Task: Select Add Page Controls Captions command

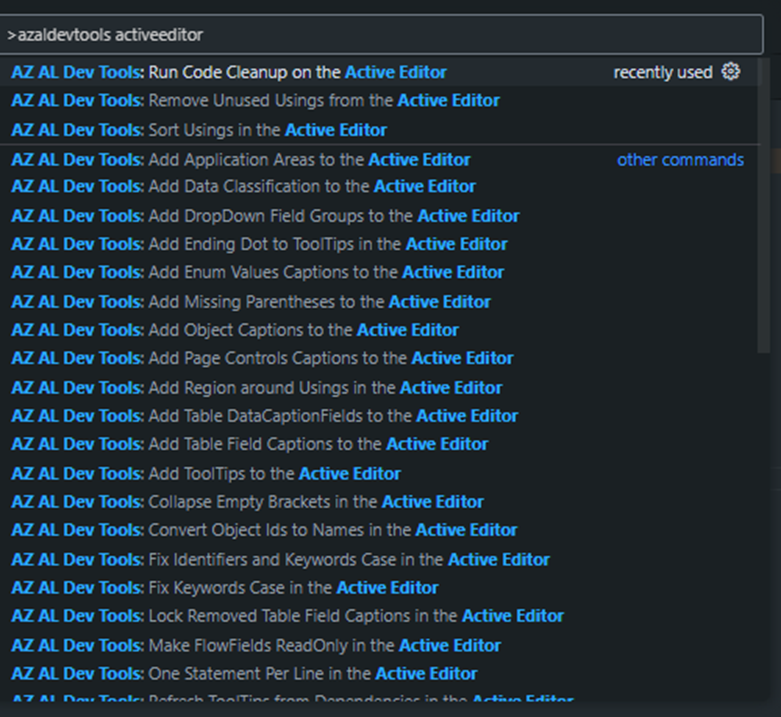Action: tap(380, 358)
